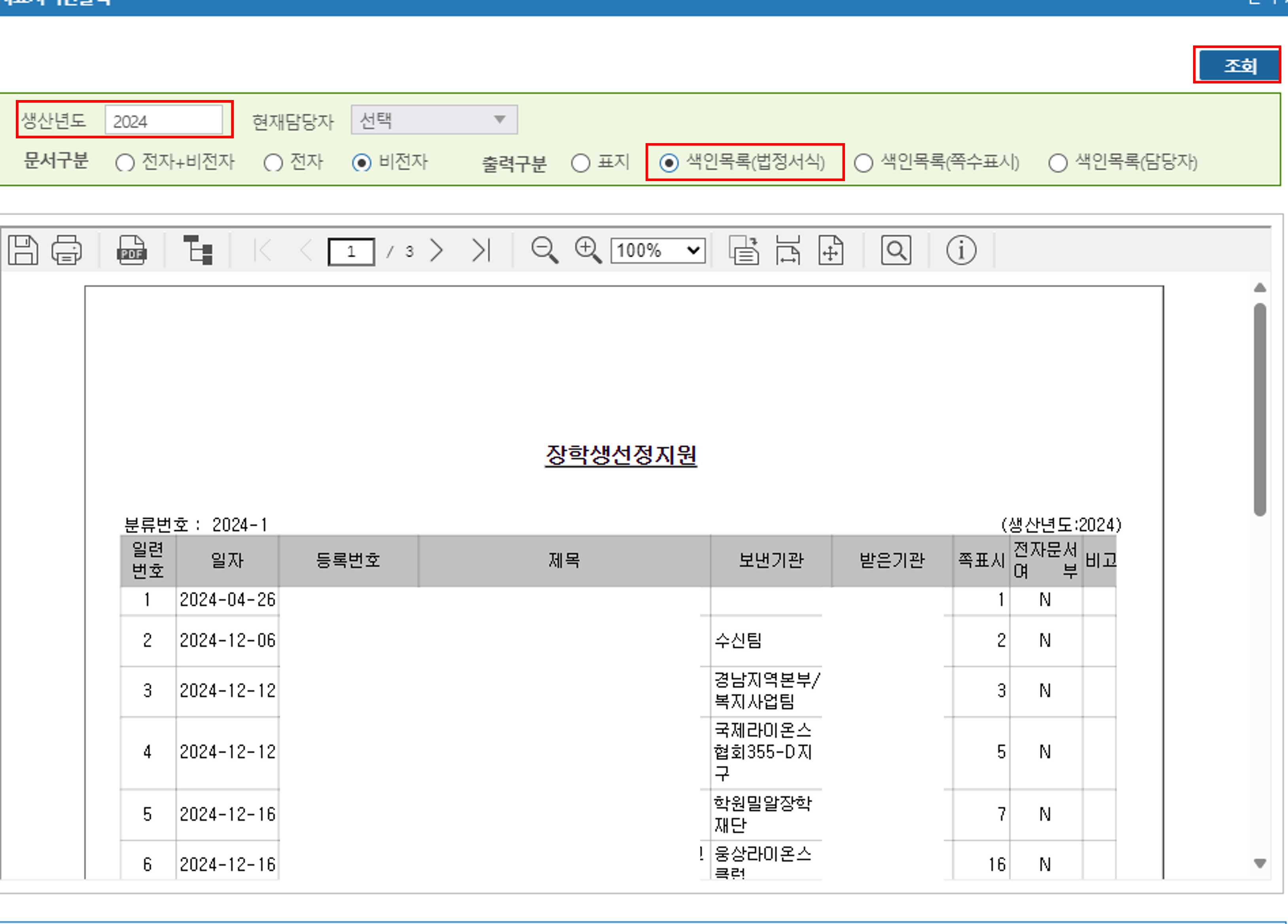Jump to last page arrow
The height and width of the screenshot is (924, 1288).
[x=481, y=250]
